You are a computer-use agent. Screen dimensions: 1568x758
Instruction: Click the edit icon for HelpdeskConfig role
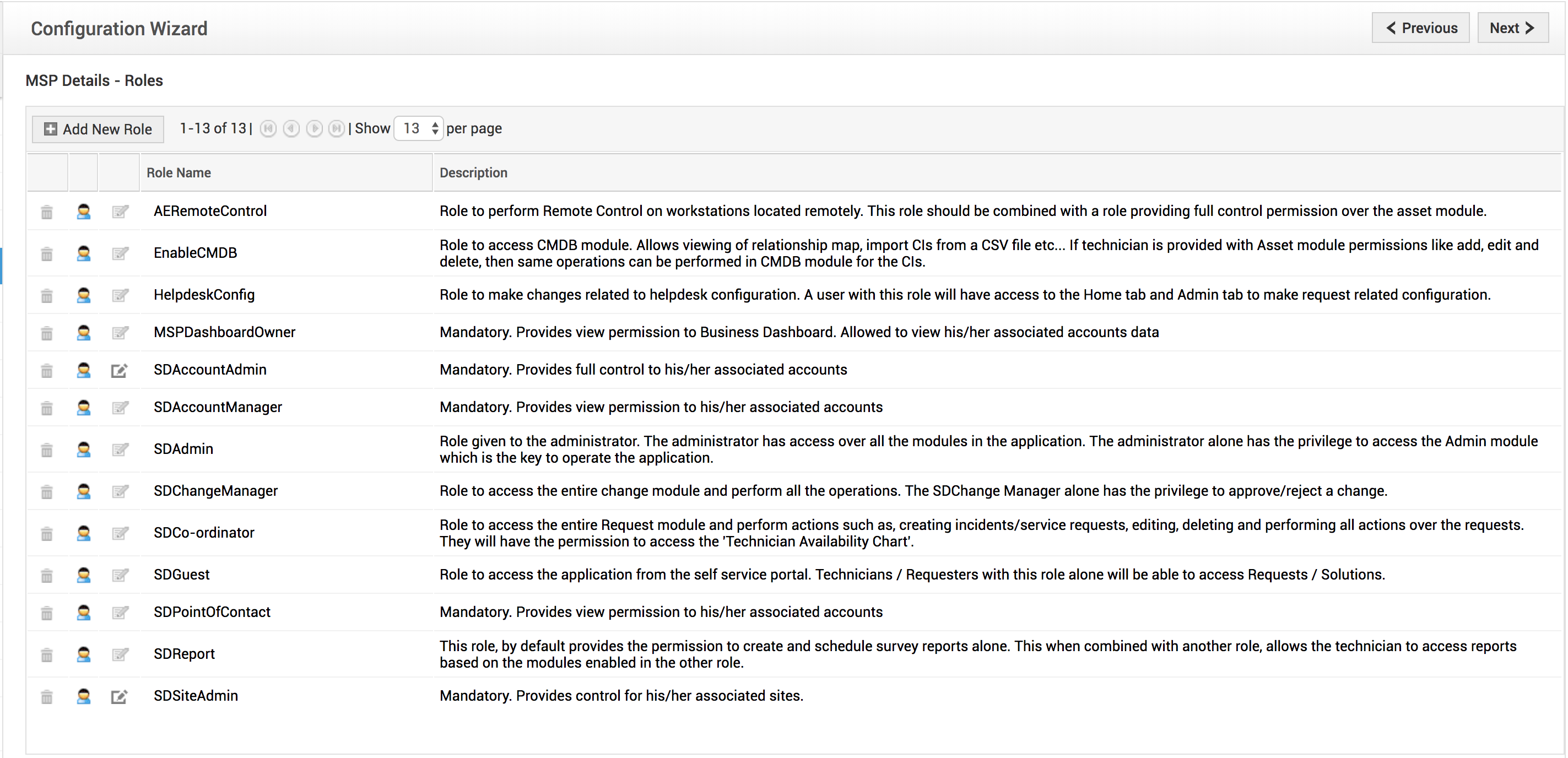point(120,295)
